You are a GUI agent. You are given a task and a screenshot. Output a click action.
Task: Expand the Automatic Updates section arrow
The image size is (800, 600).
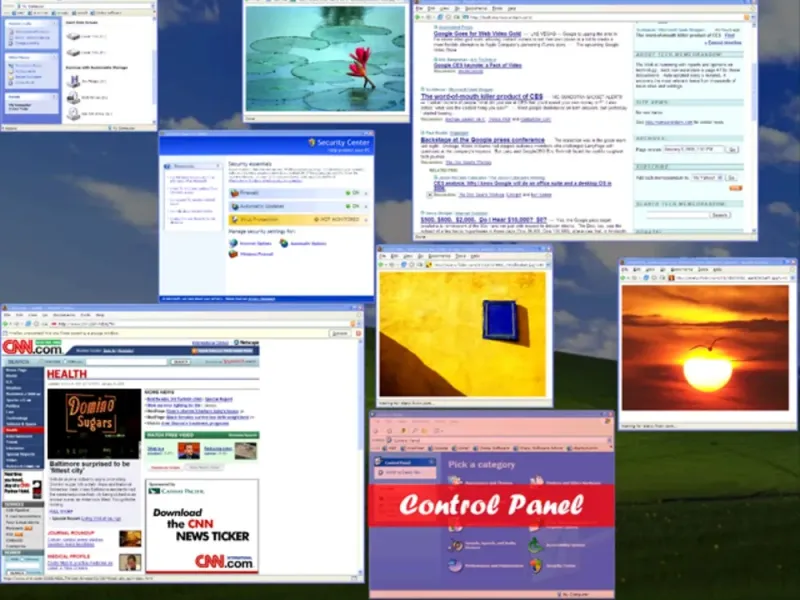[366, 207]
